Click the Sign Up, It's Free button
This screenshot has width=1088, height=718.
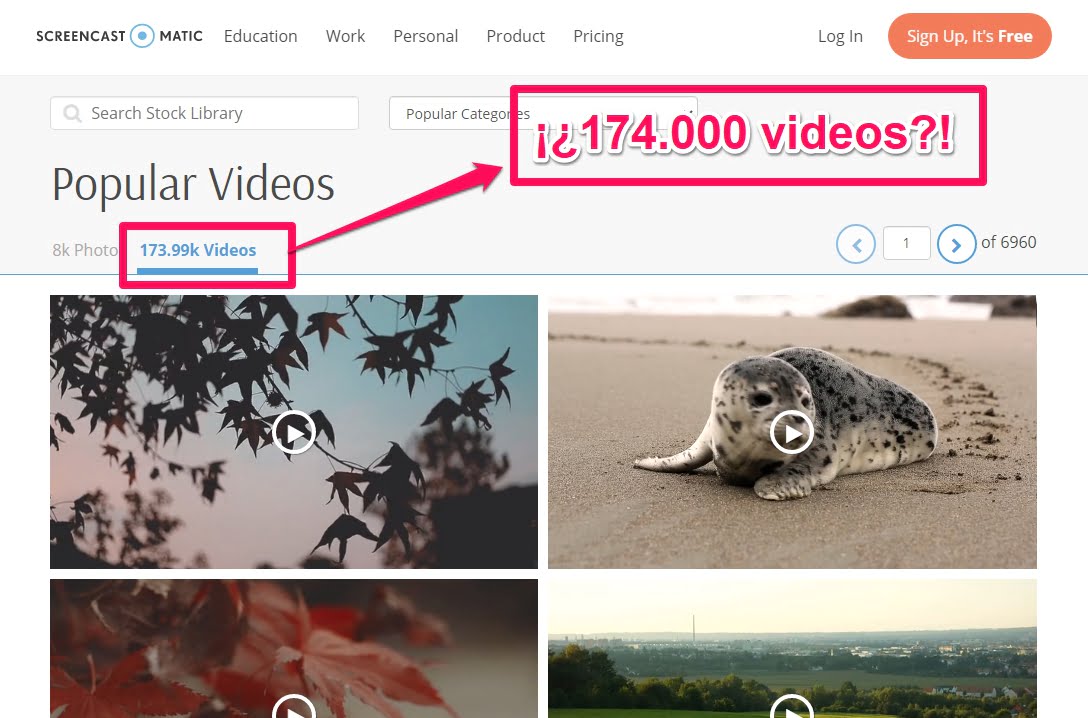(x=969, y=36)
